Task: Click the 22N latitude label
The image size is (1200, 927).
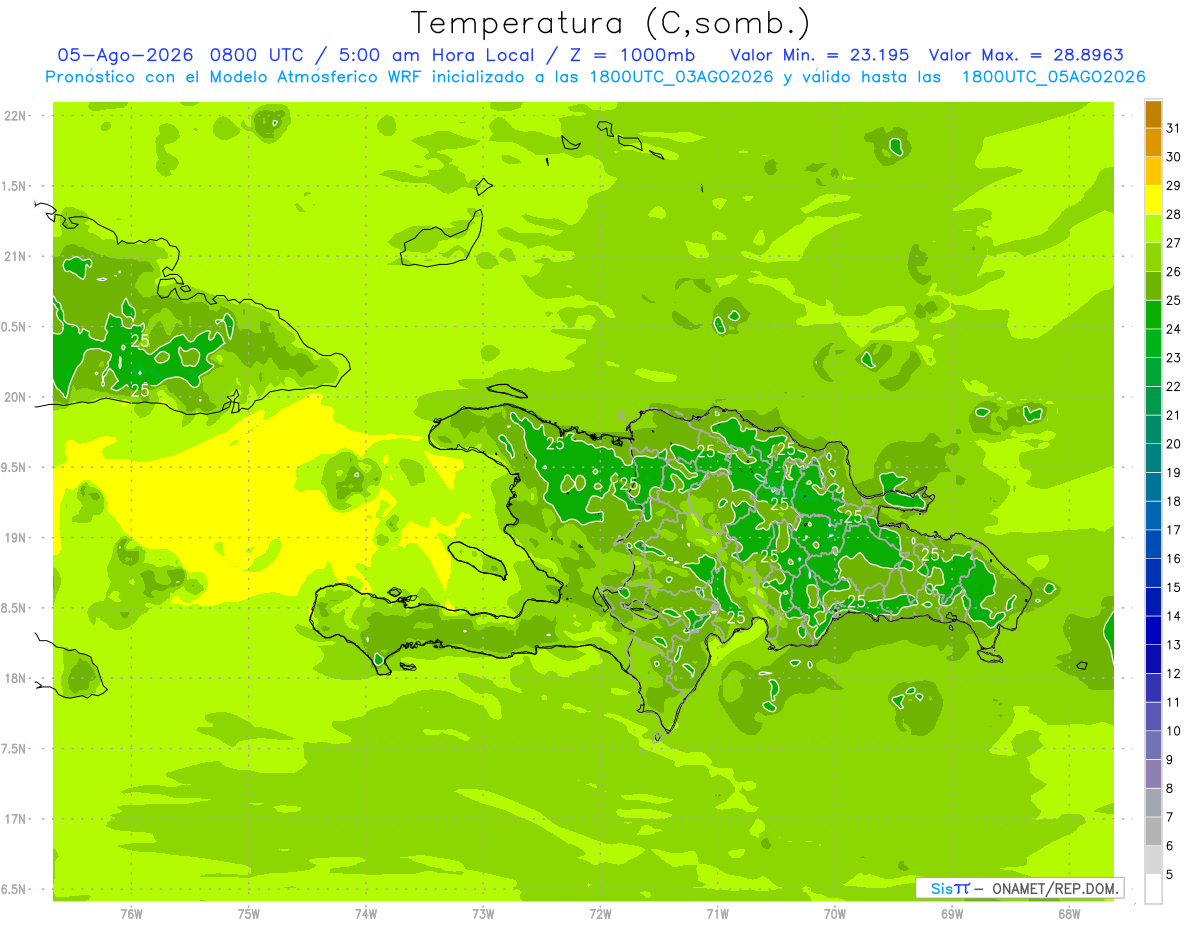Action: (14, 116)
